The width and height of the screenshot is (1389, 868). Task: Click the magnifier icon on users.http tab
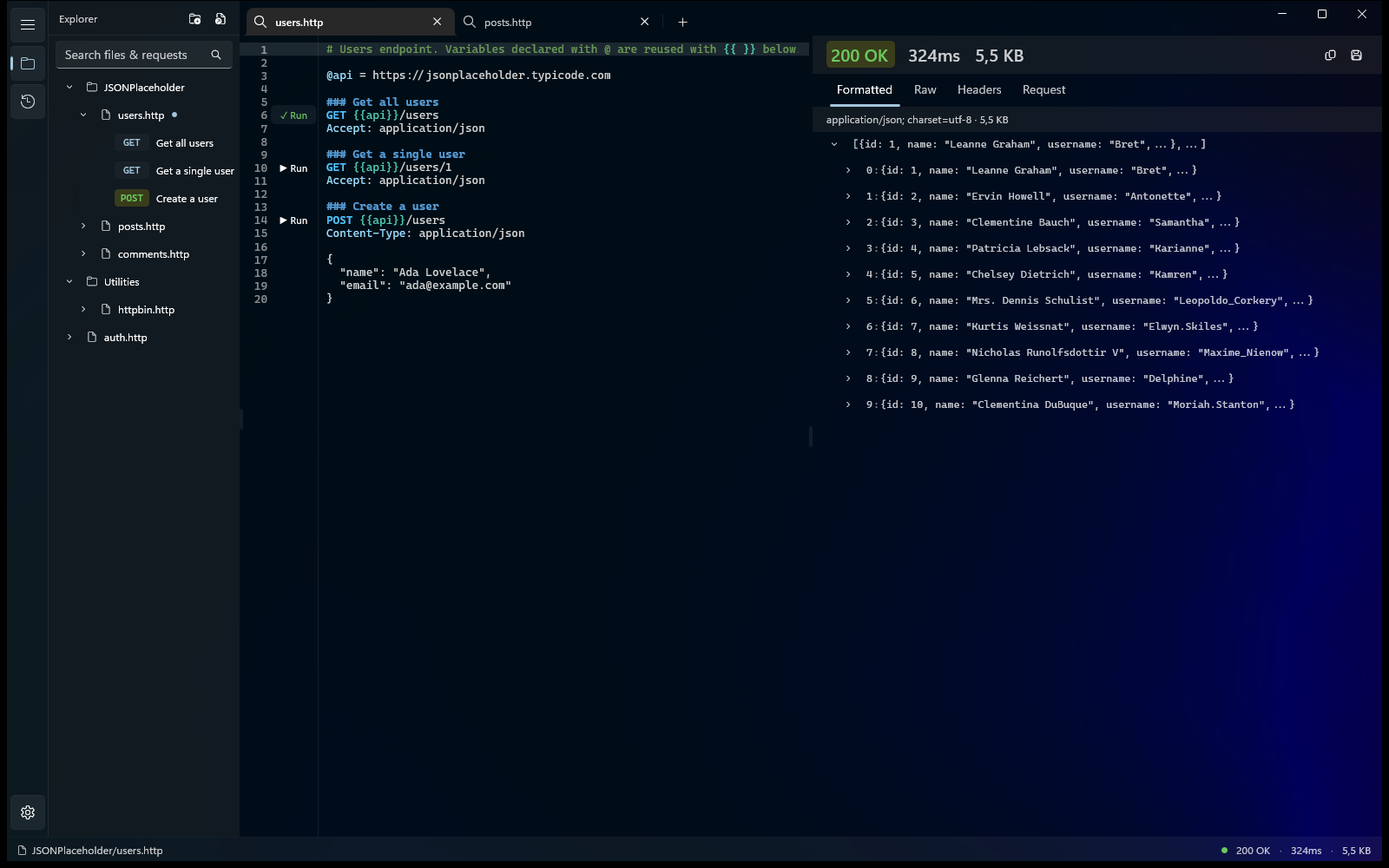coord(260,22)
